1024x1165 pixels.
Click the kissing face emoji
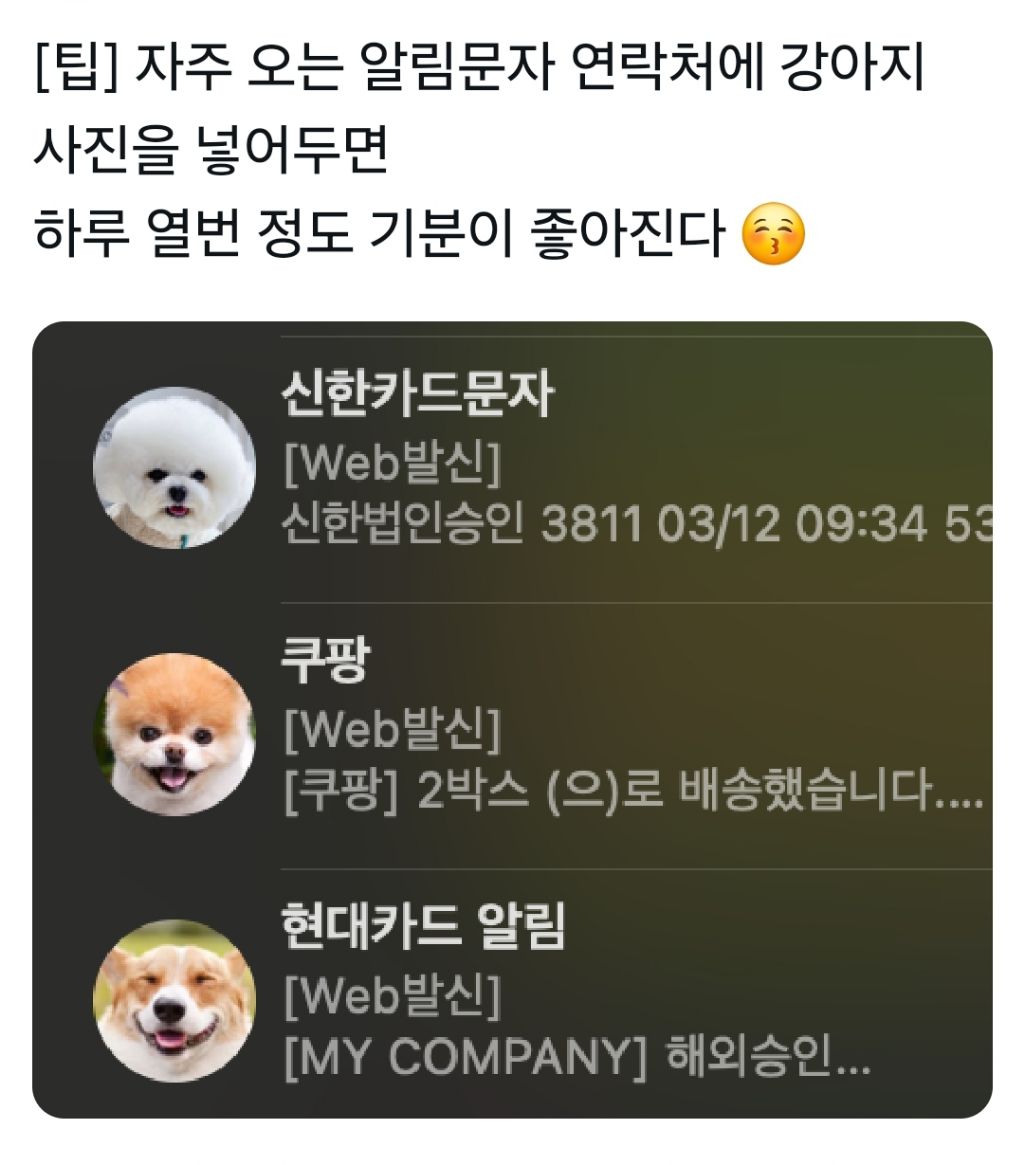tap(773, 233)
